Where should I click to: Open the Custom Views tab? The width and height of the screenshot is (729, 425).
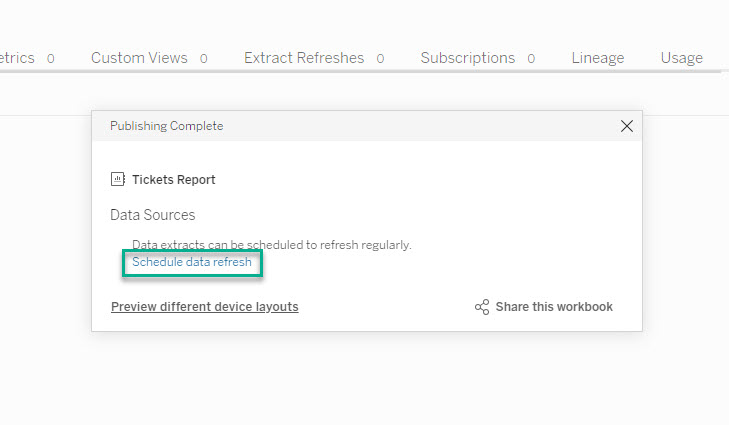139,58
